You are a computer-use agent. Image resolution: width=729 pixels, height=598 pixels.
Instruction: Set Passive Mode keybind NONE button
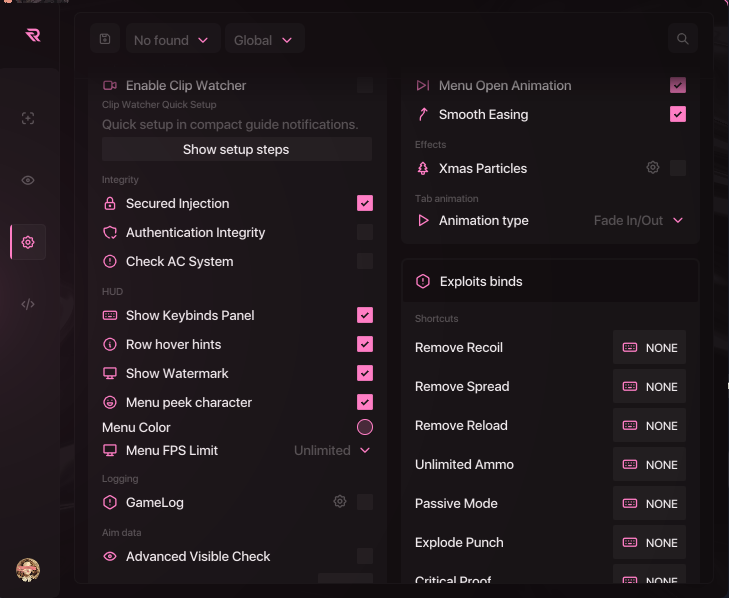(649, 504)
